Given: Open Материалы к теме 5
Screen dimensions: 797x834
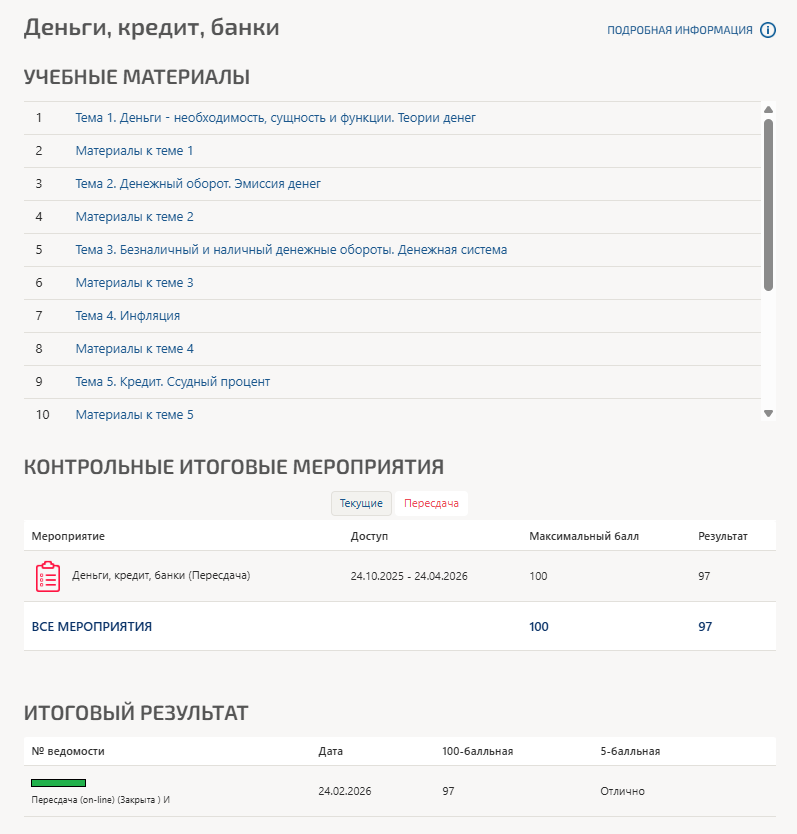Looking at the screenshot, I should tap(134, 415).
